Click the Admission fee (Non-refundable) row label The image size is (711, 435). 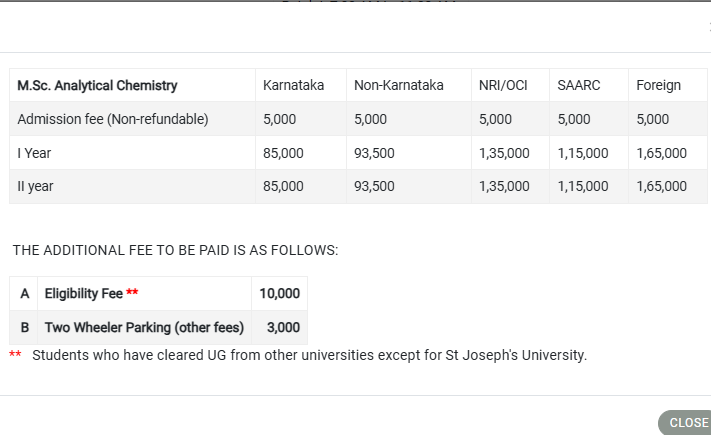tap(113, 119)
